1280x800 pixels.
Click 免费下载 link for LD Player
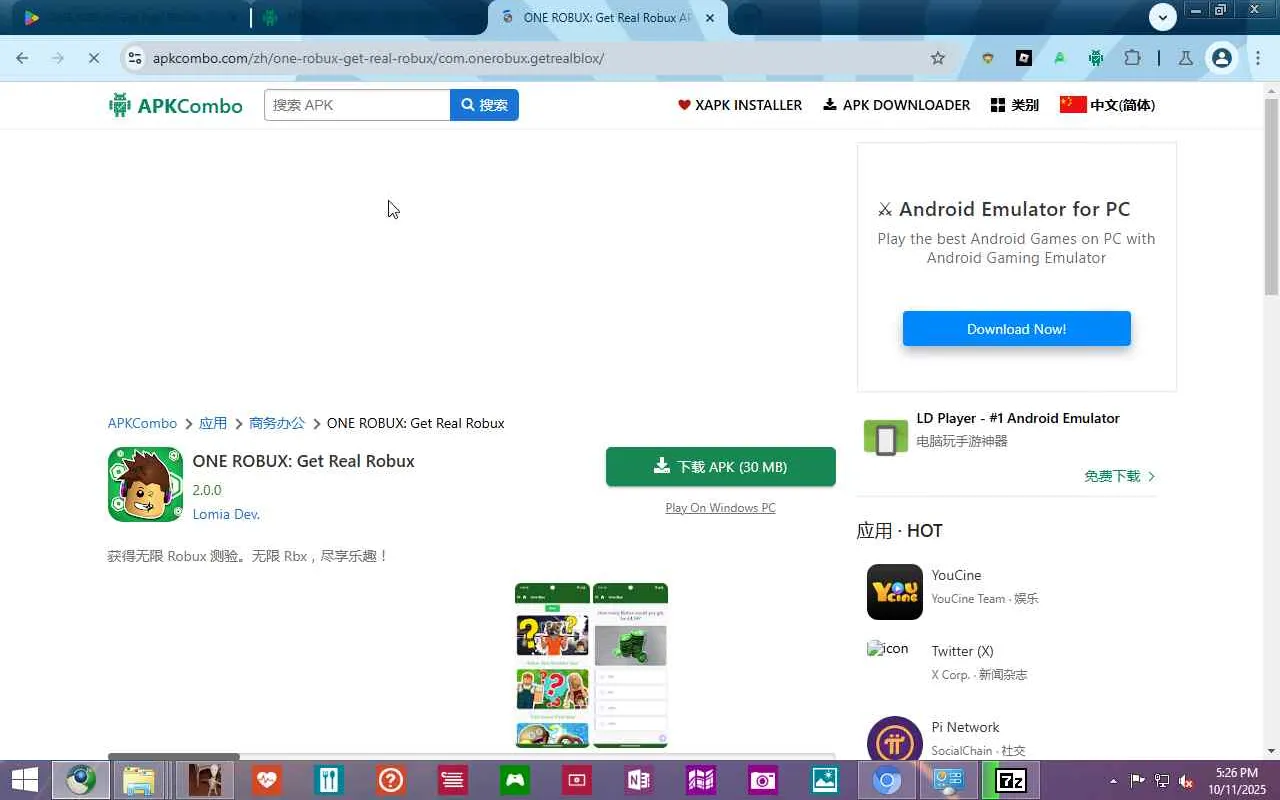point(1120,476)
